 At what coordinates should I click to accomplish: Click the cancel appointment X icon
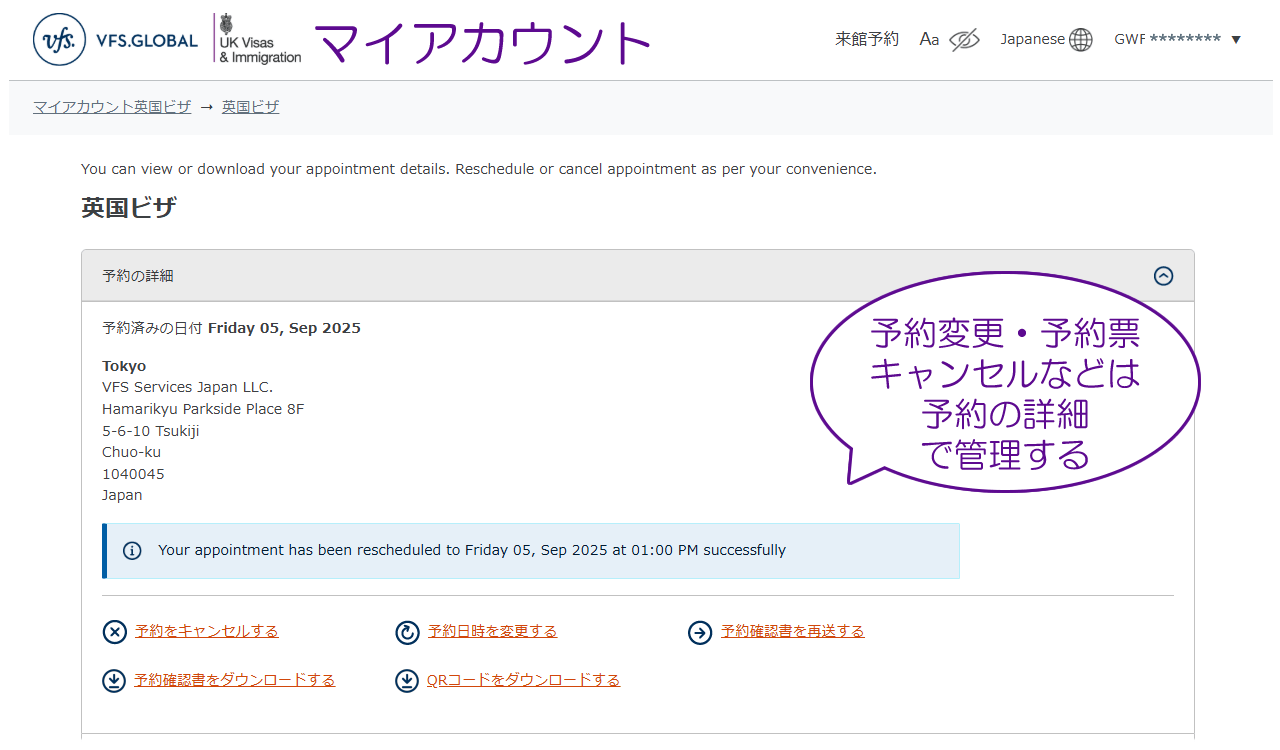(x=115, y=632)
